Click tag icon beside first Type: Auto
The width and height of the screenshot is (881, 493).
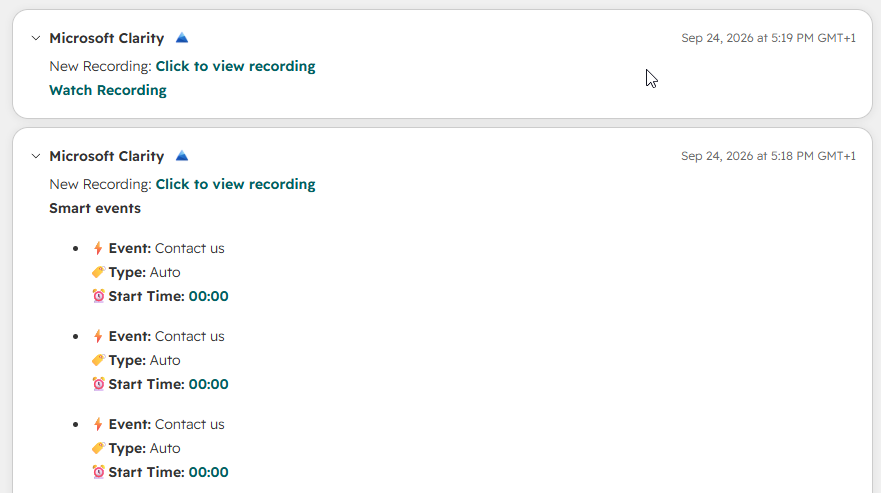[98, 272]
